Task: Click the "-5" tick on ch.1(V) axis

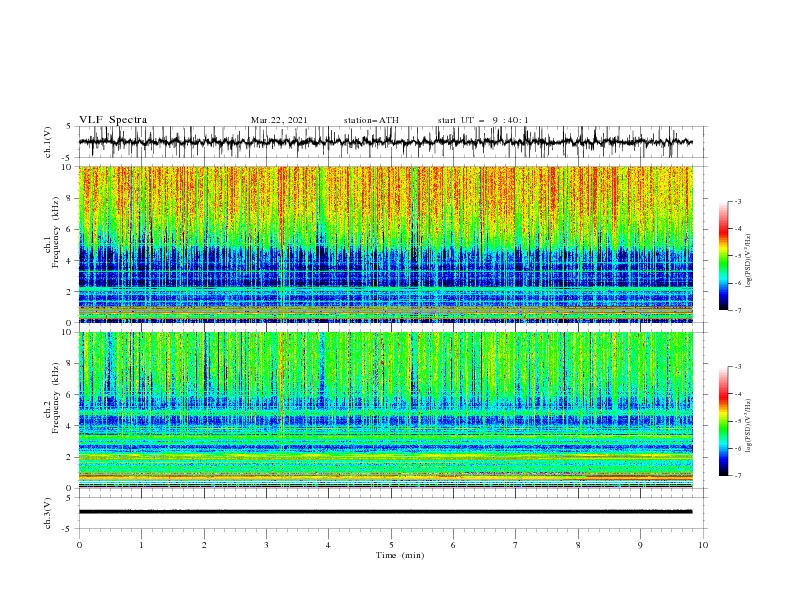Action: [68, 158]
